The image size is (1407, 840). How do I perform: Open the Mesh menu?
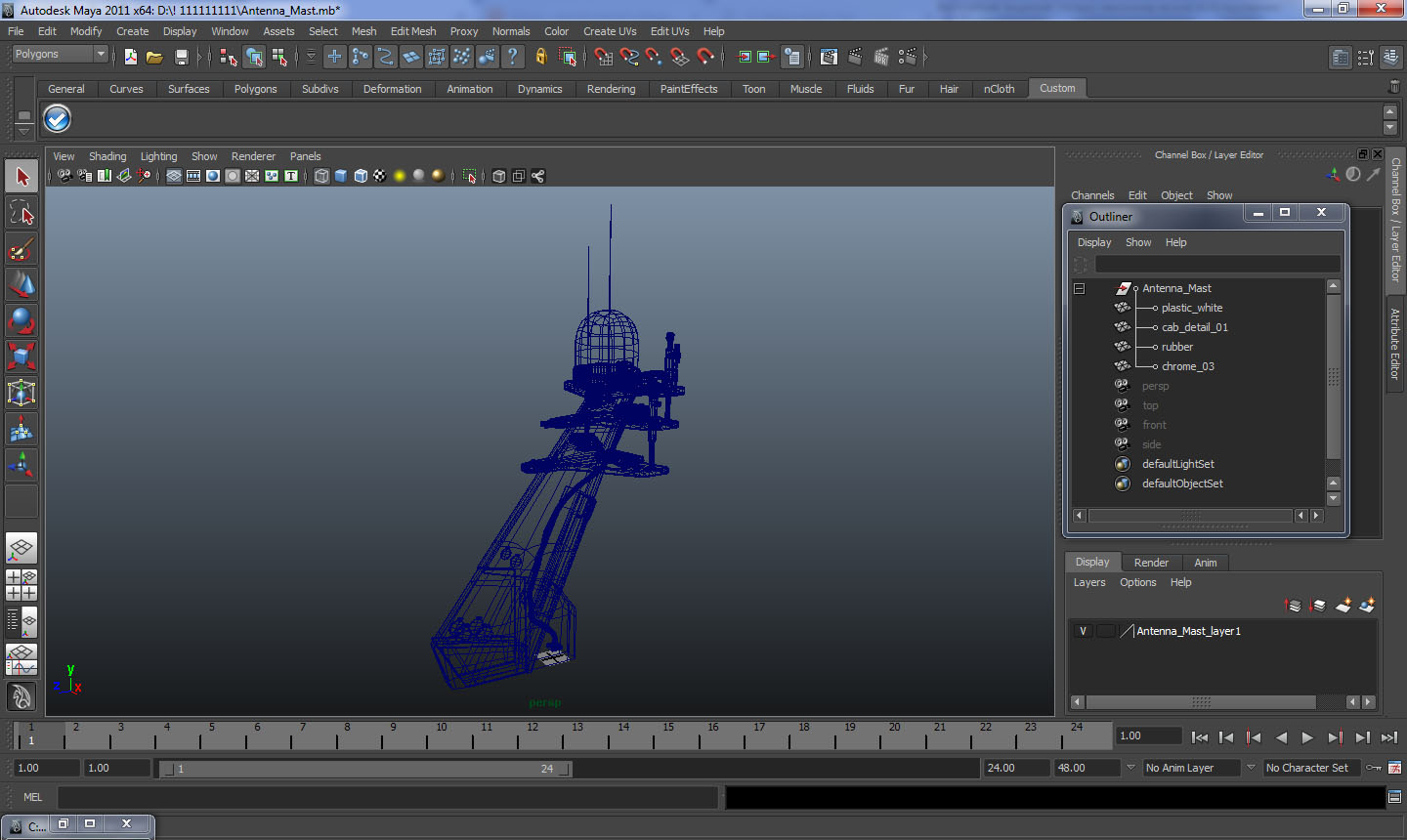(x=363, y=31)
